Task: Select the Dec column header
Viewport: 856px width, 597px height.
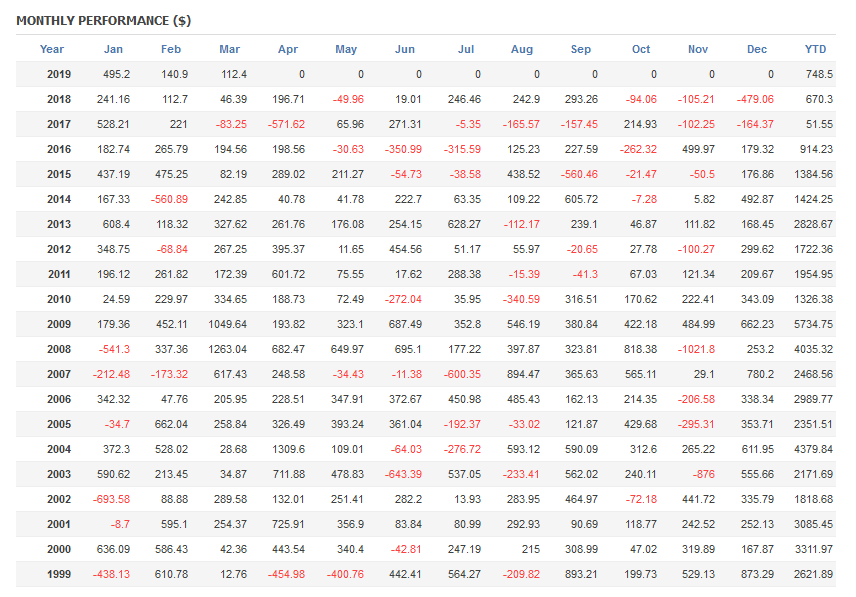Action: pos(757,49)
